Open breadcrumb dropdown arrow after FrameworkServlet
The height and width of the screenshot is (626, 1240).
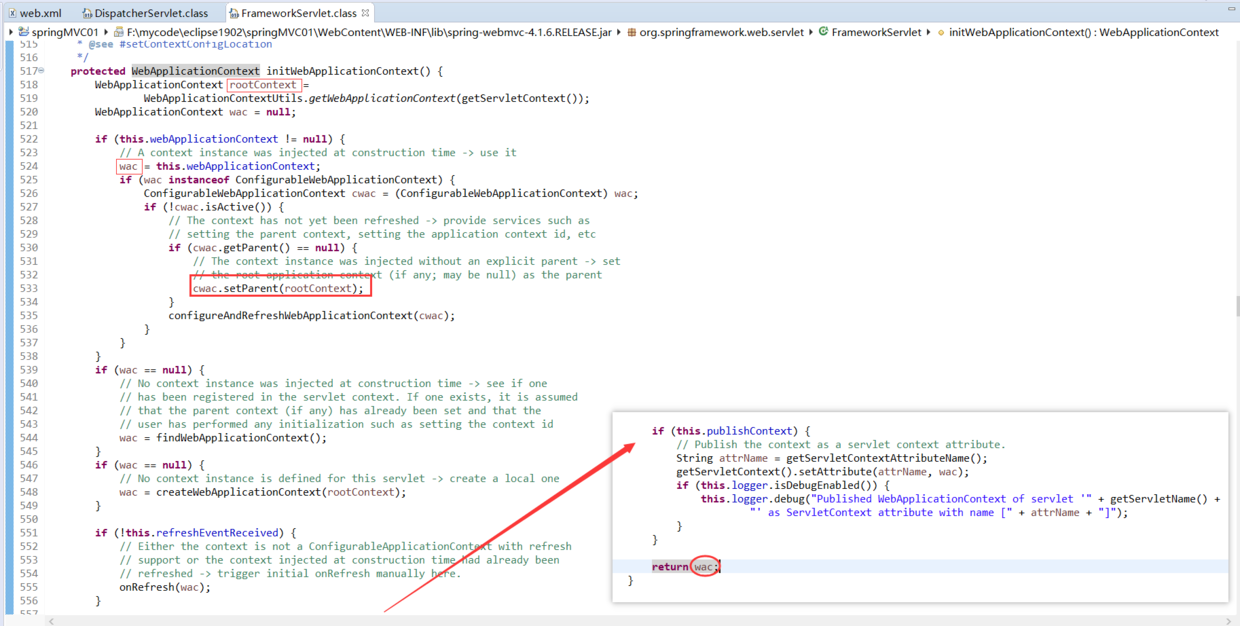click(x=929, y=32)
